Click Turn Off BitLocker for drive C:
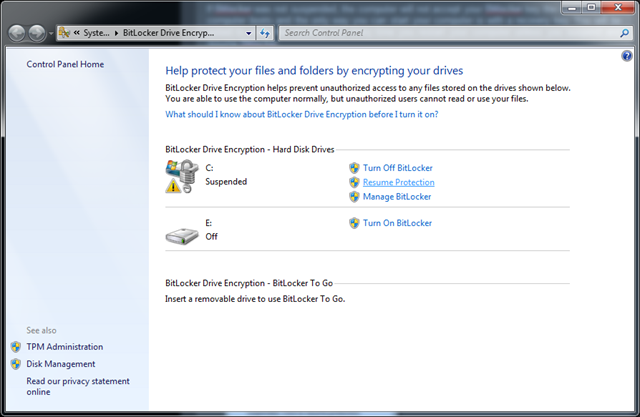 click(x=398, y=168)
